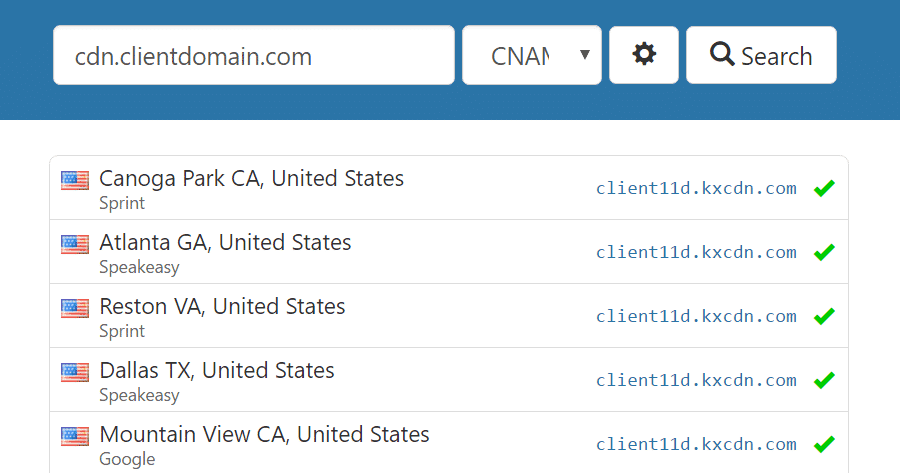Click the green checkmark for Reston VA
The width and height of the screenshot is (900, 473).
824,316
